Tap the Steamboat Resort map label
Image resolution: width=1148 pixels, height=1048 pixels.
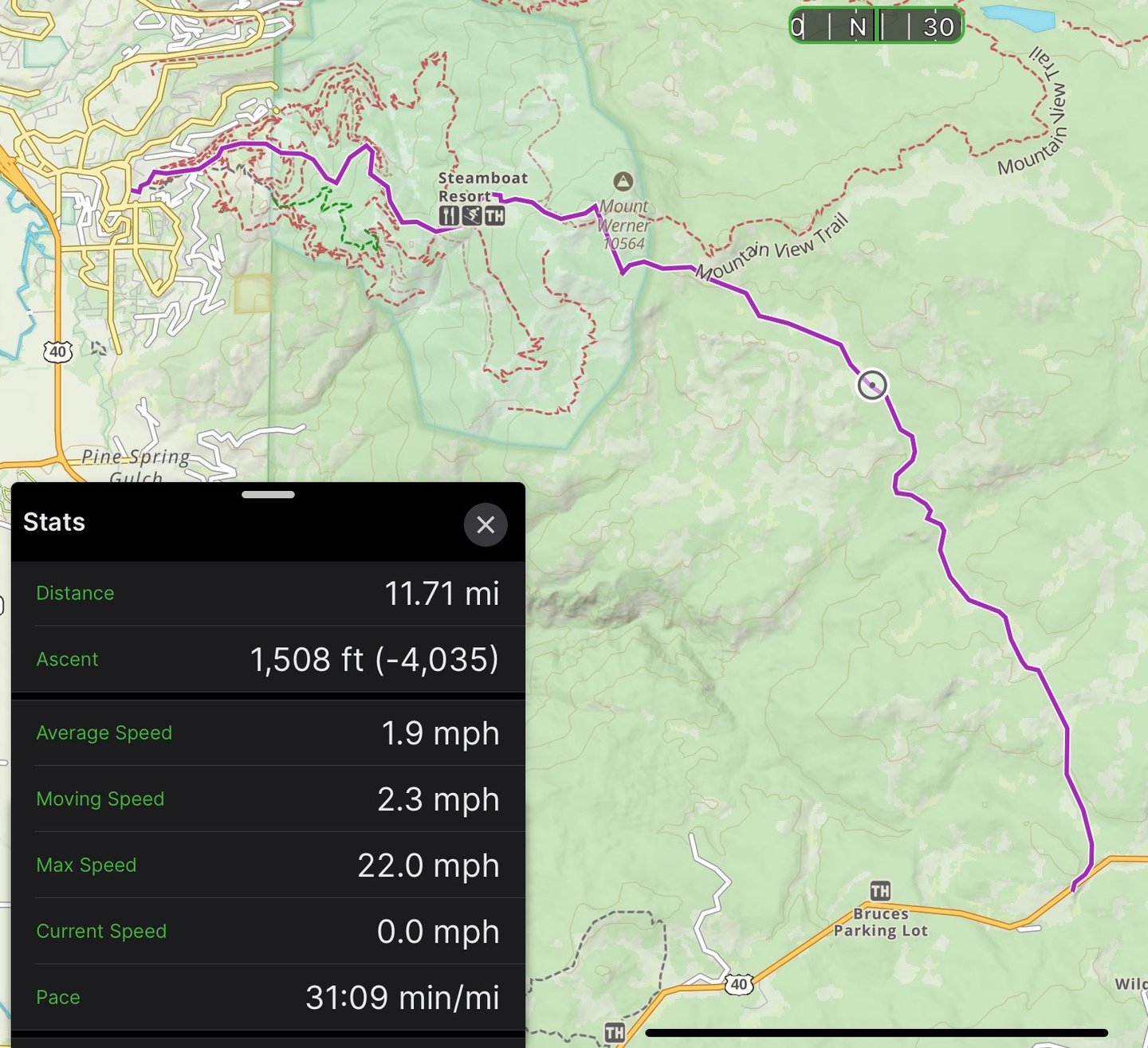coord(482,186)
